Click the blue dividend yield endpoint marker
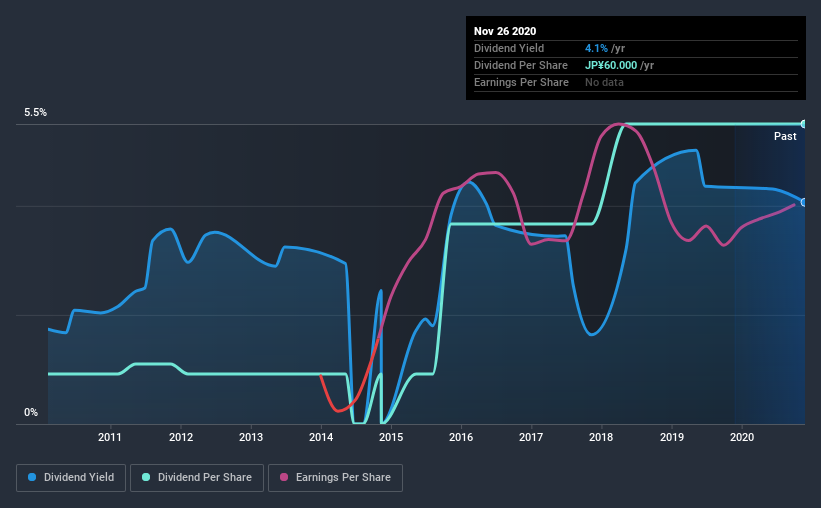Image resolution: width=821 pixels, height=508 pixels. click(803, 202)
